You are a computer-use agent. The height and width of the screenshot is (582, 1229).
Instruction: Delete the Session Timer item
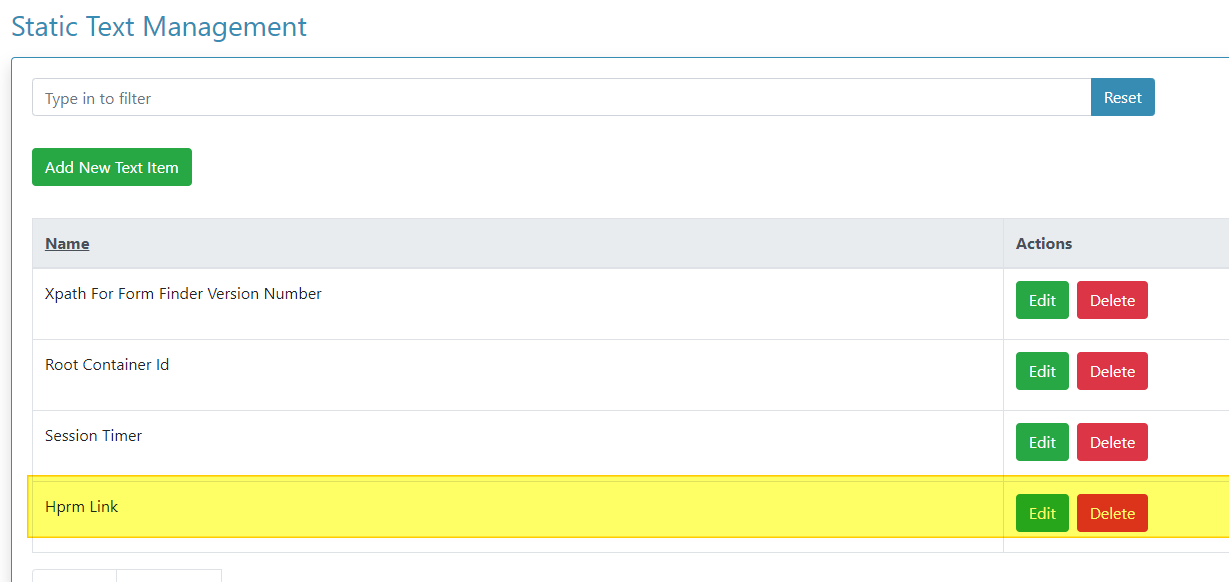pyautogui.click(x=1112, y=442)
